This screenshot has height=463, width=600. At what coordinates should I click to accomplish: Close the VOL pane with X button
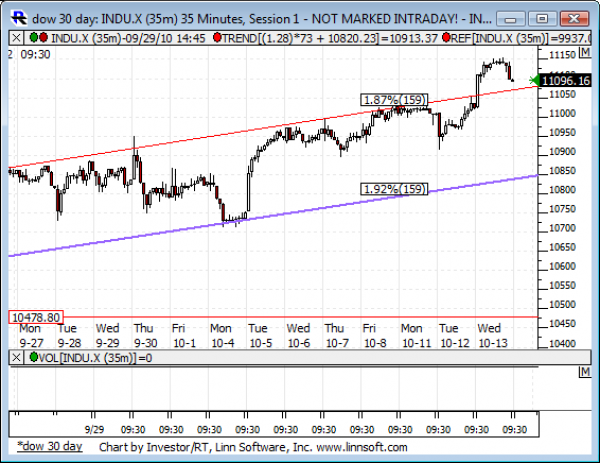tap(16, 358)
